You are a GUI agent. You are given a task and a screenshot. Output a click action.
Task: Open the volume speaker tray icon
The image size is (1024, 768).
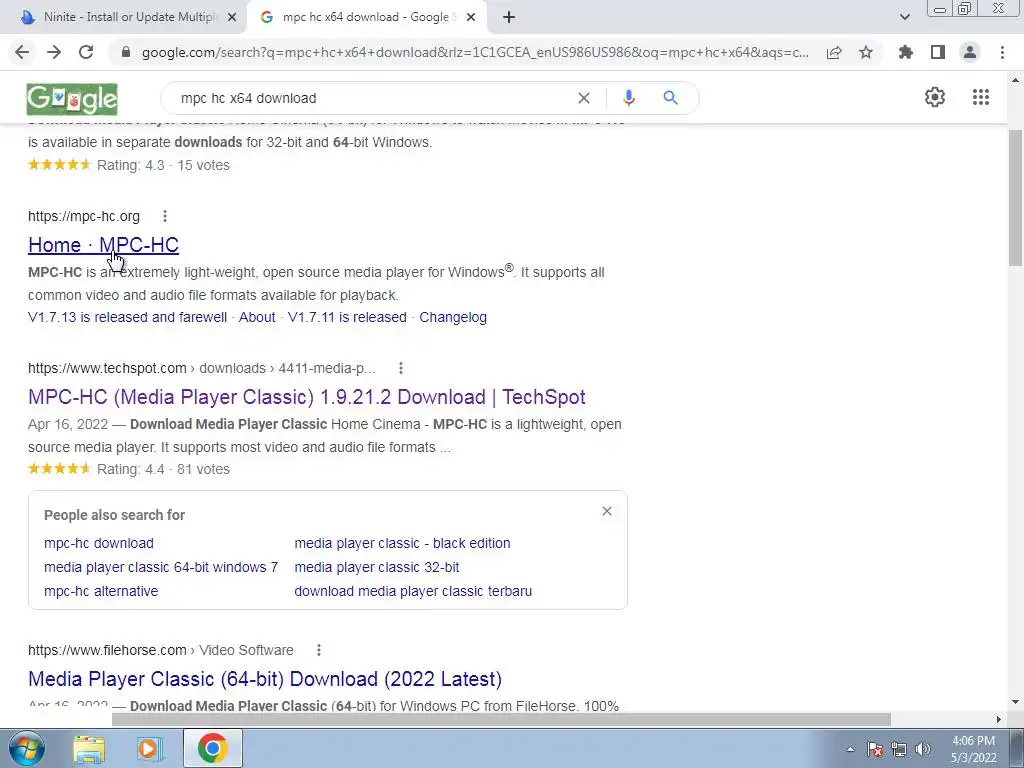[923, 749]
